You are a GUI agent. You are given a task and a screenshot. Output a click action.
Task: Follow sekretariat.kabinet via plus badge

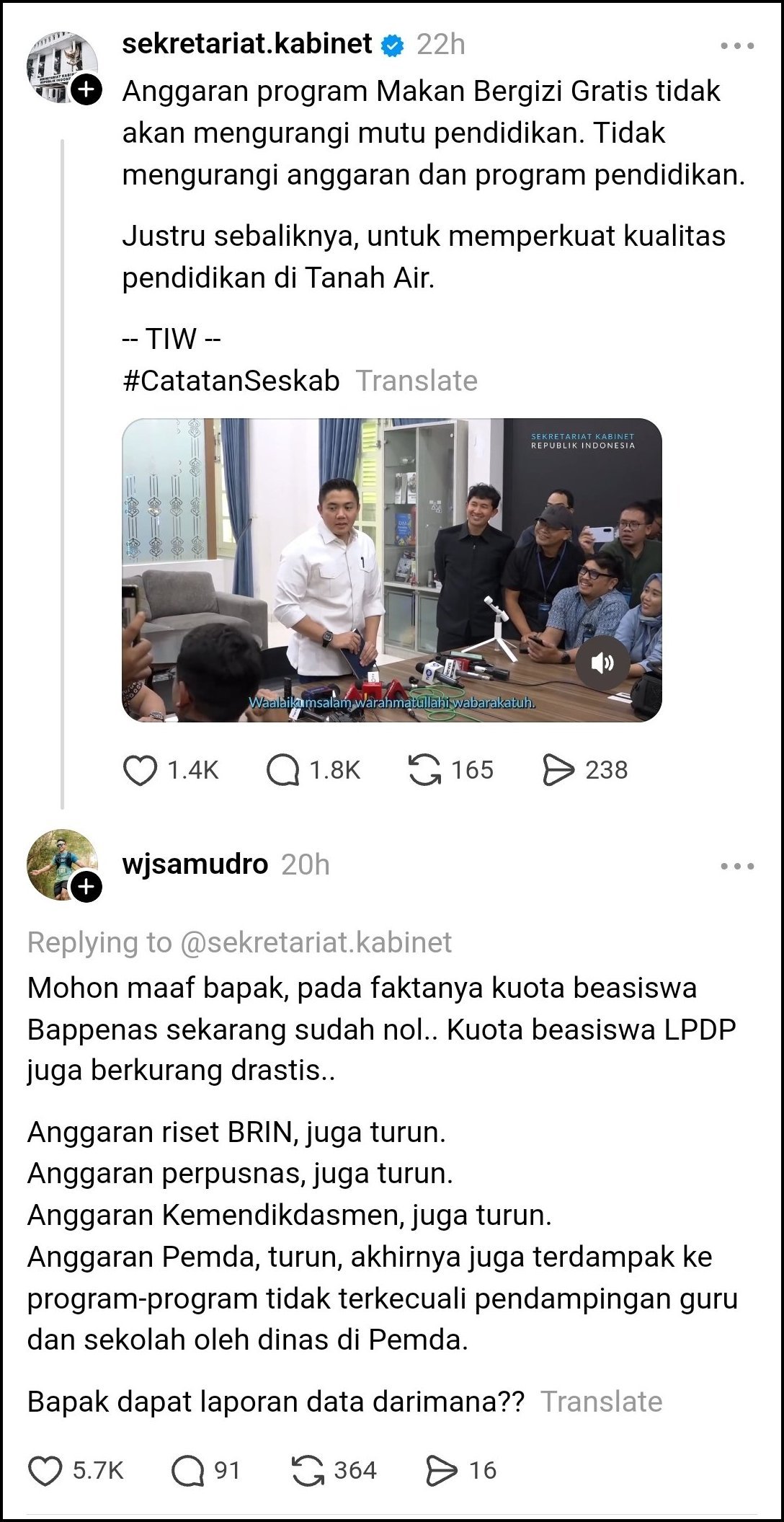tap(86, 90)
